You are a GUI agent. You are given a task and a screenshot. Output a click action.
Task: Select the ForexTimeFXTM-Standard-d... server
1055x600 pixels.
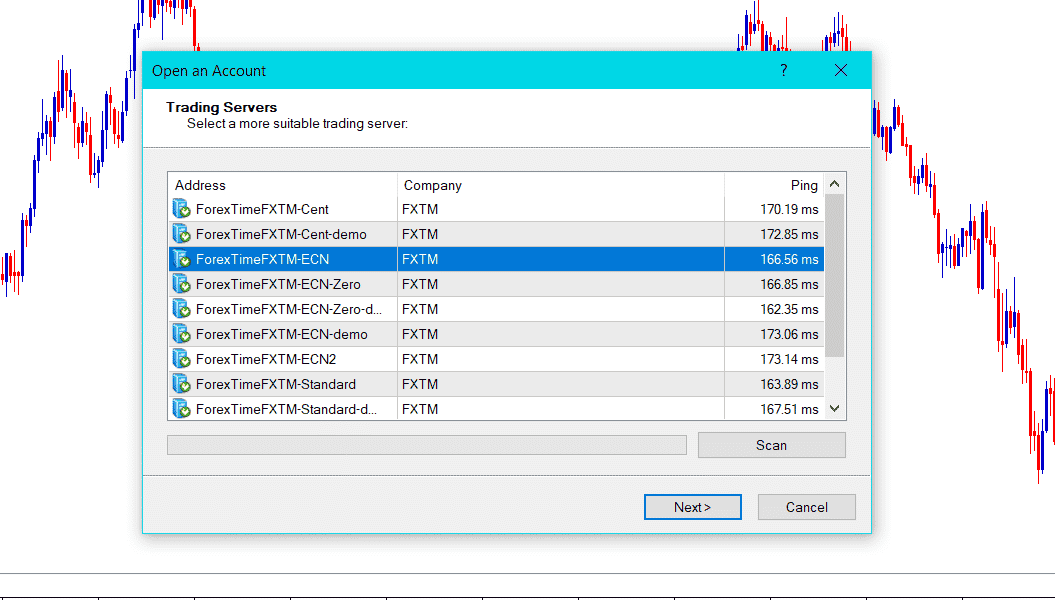pos(496,408)
